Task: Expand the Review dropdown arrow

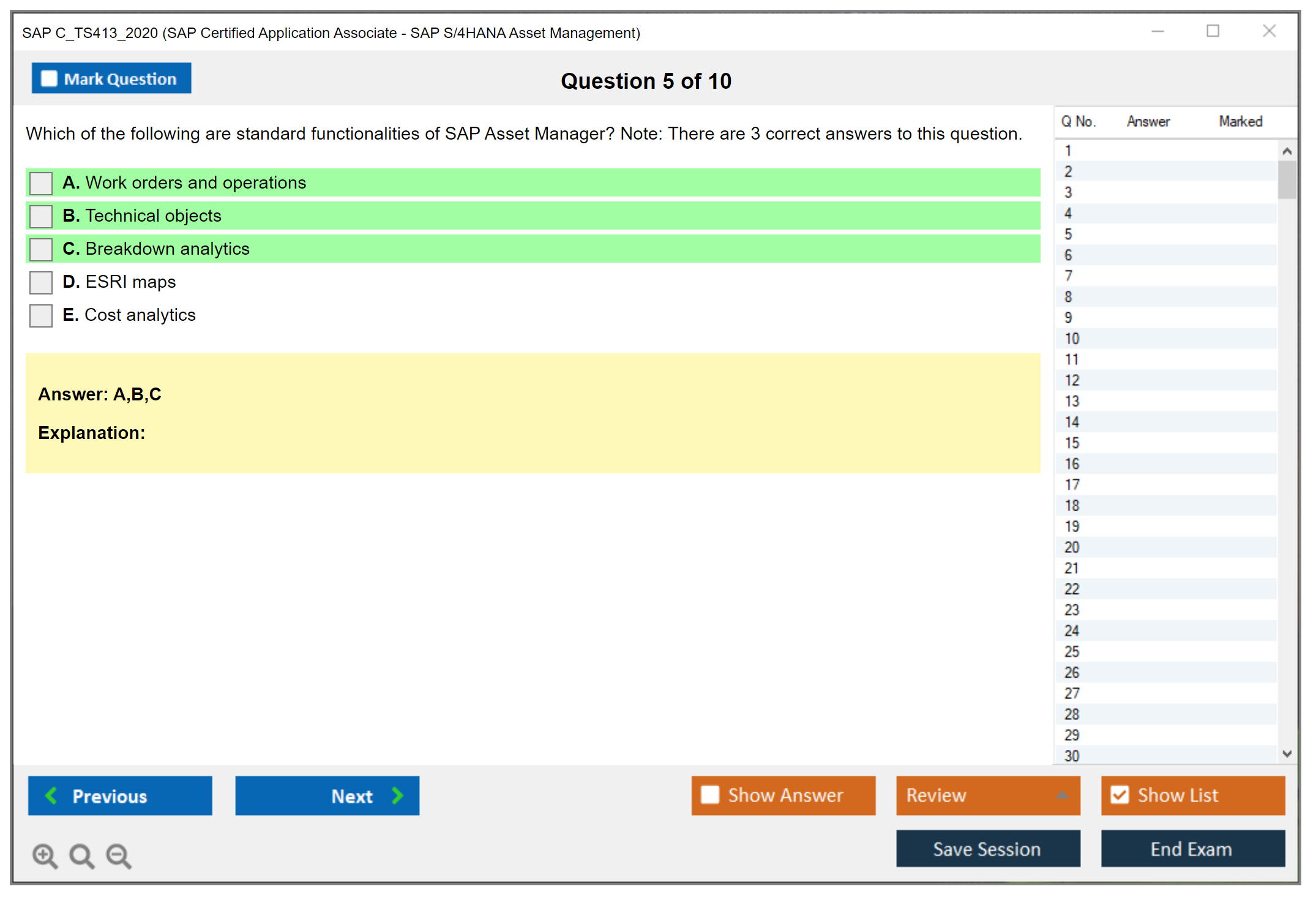Action: tap(1062, 795)
